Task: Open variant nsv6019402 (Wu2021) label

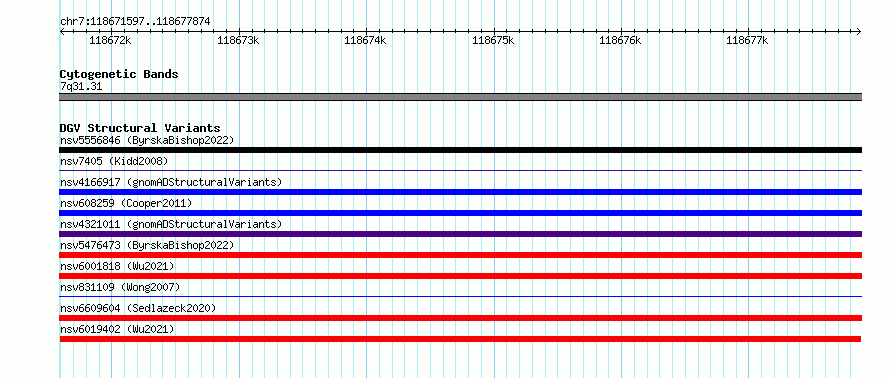Action: pyautogui.click(x=117, y=329)
